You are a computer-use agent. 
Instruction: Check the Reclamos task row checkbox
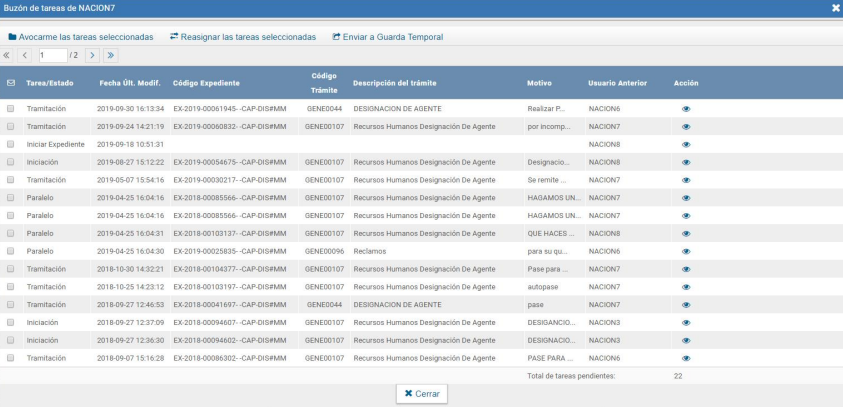pos(11,251)
